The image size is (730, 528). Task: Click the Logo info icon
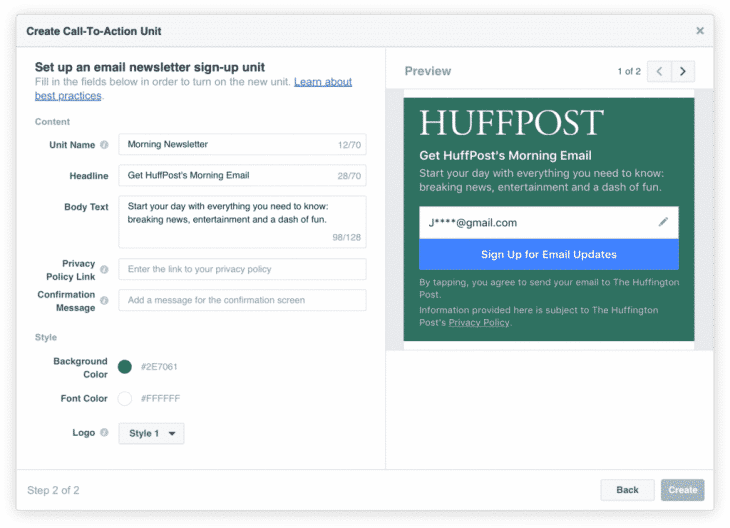(104, 433)
